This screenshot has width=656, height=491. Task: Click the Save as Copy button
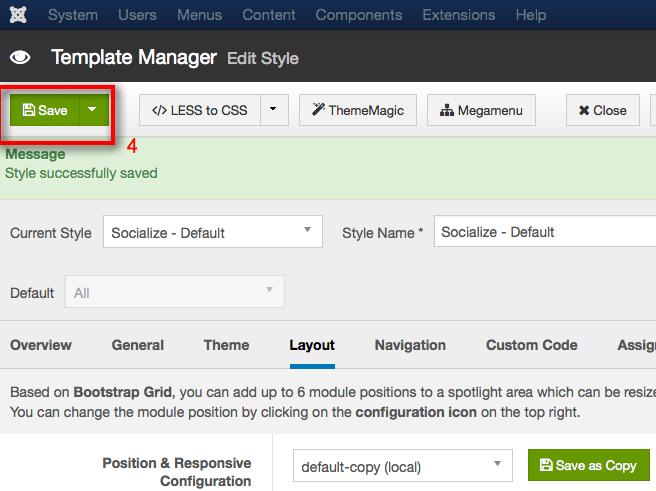(589, 465)
